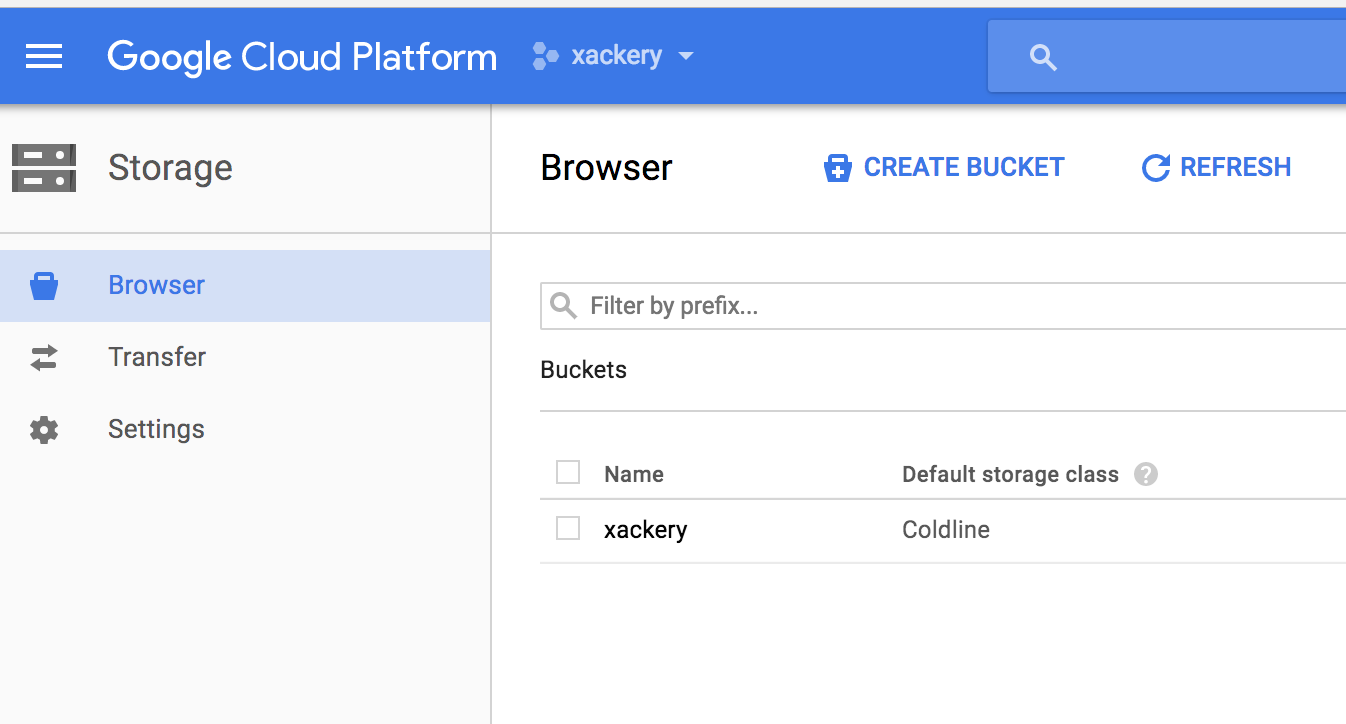Click the Create Bucket plus-bucket icon
1346x724 pixels.
[837, 168]
